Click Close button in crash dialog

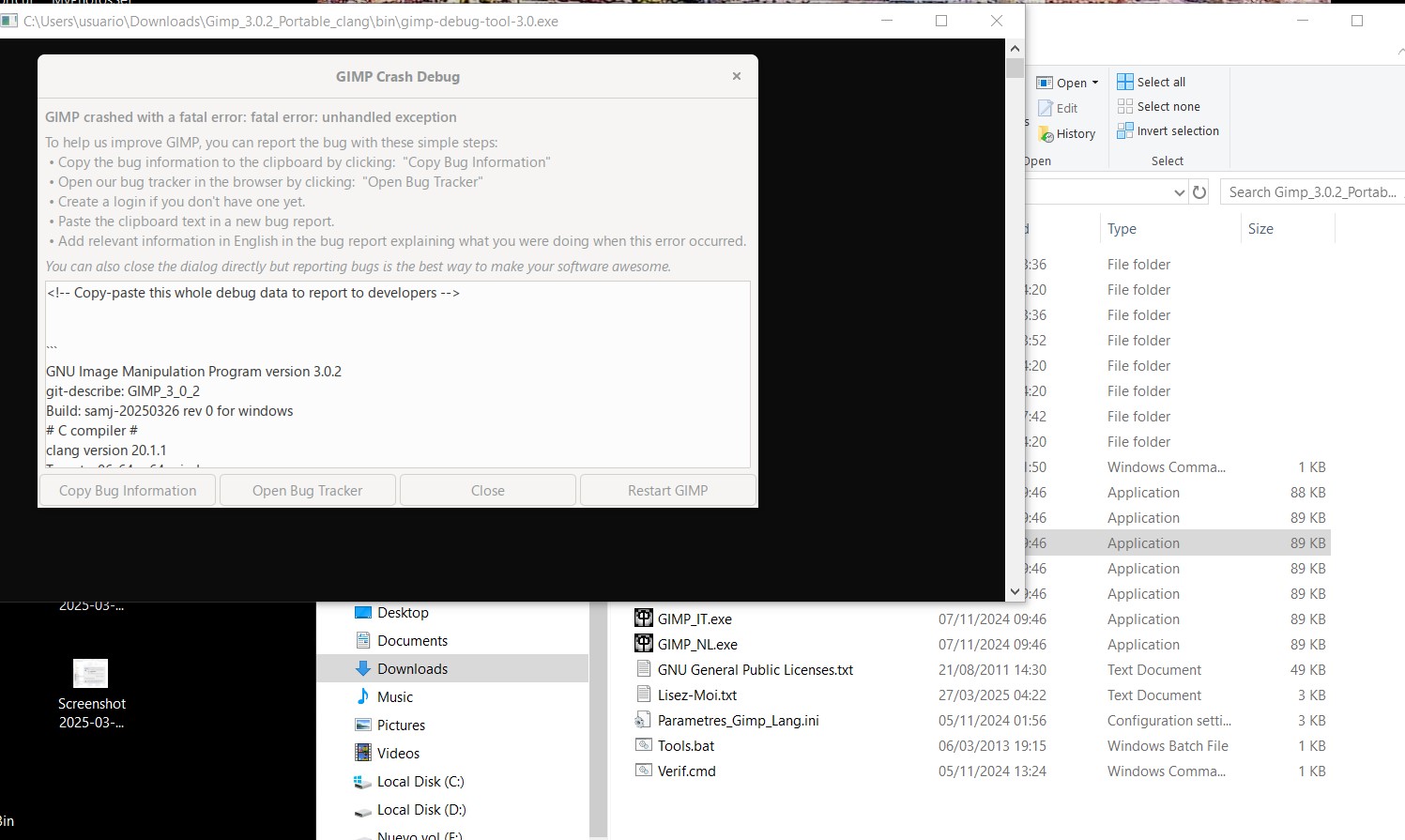click(x=487, y=490)
